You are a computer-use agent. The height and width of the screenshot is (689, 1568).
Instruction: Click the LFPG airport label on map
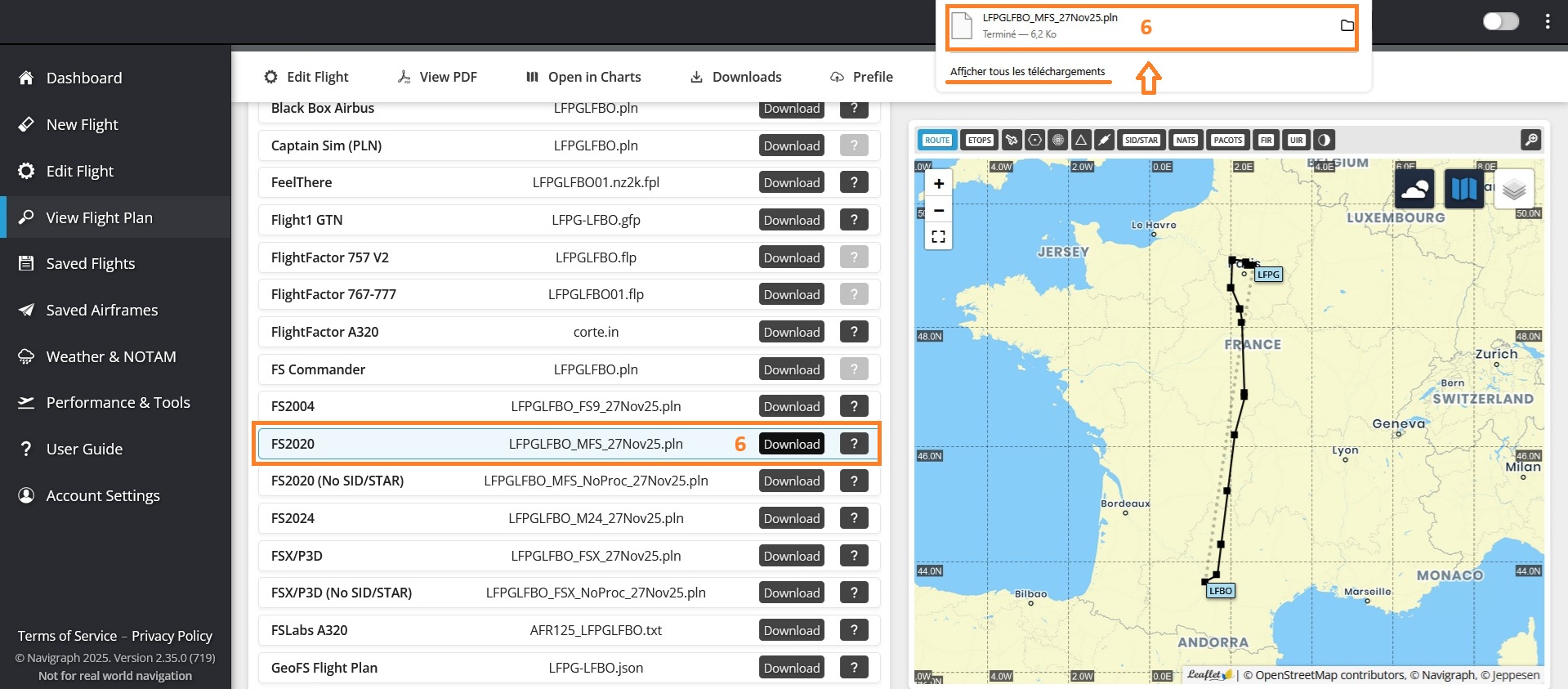[x=1268, y=275]
